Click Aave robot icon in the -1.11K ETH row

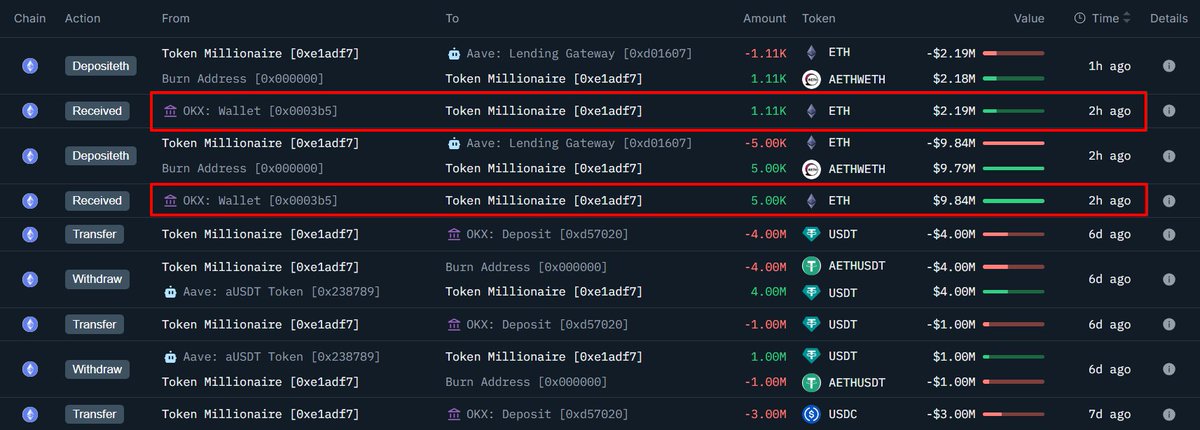click(x=454, y=53)
